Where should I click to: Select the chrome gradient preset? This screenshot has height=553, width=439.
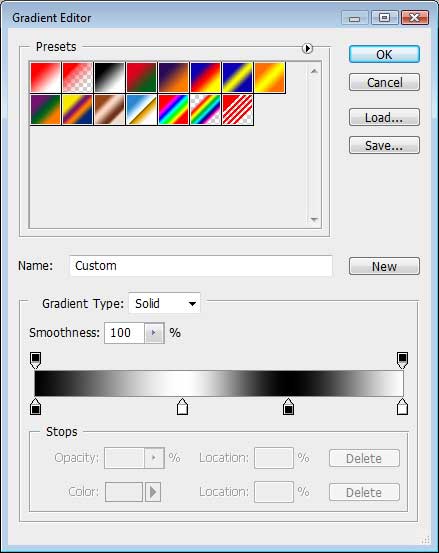tap(141, 109)
